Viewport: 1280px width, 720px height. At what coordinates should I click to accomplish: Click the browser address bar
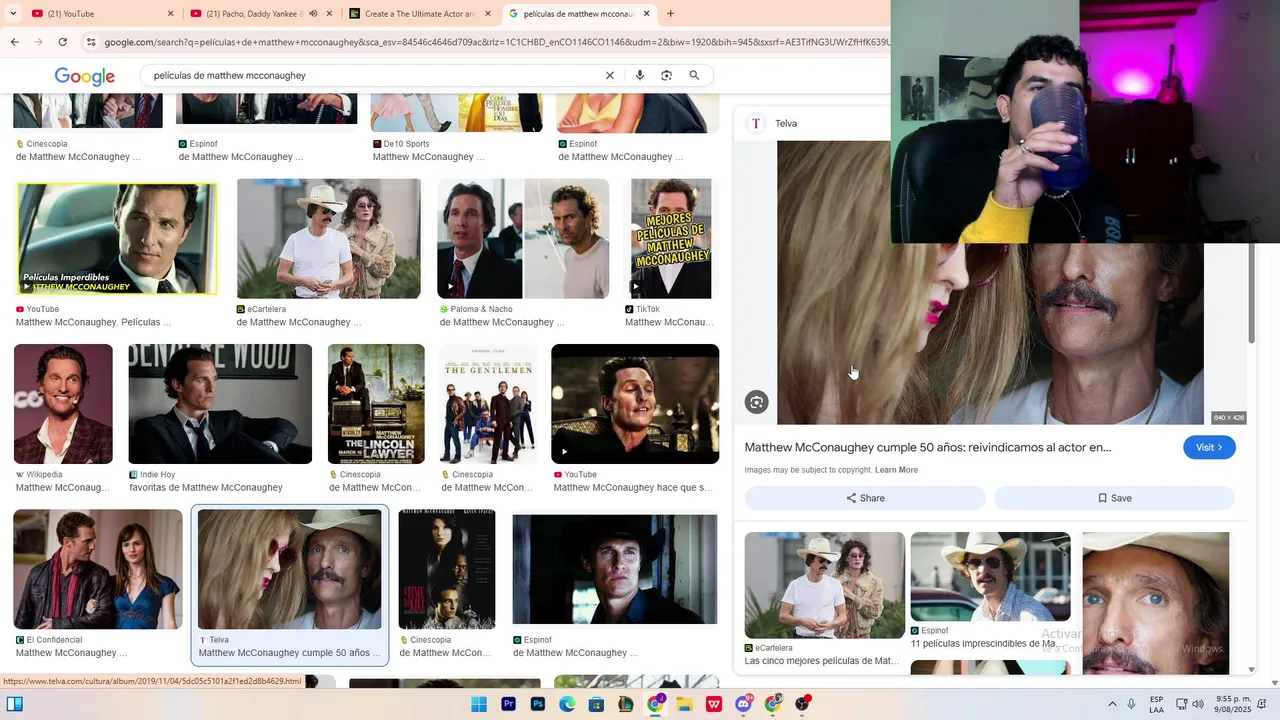coord(495,42)
